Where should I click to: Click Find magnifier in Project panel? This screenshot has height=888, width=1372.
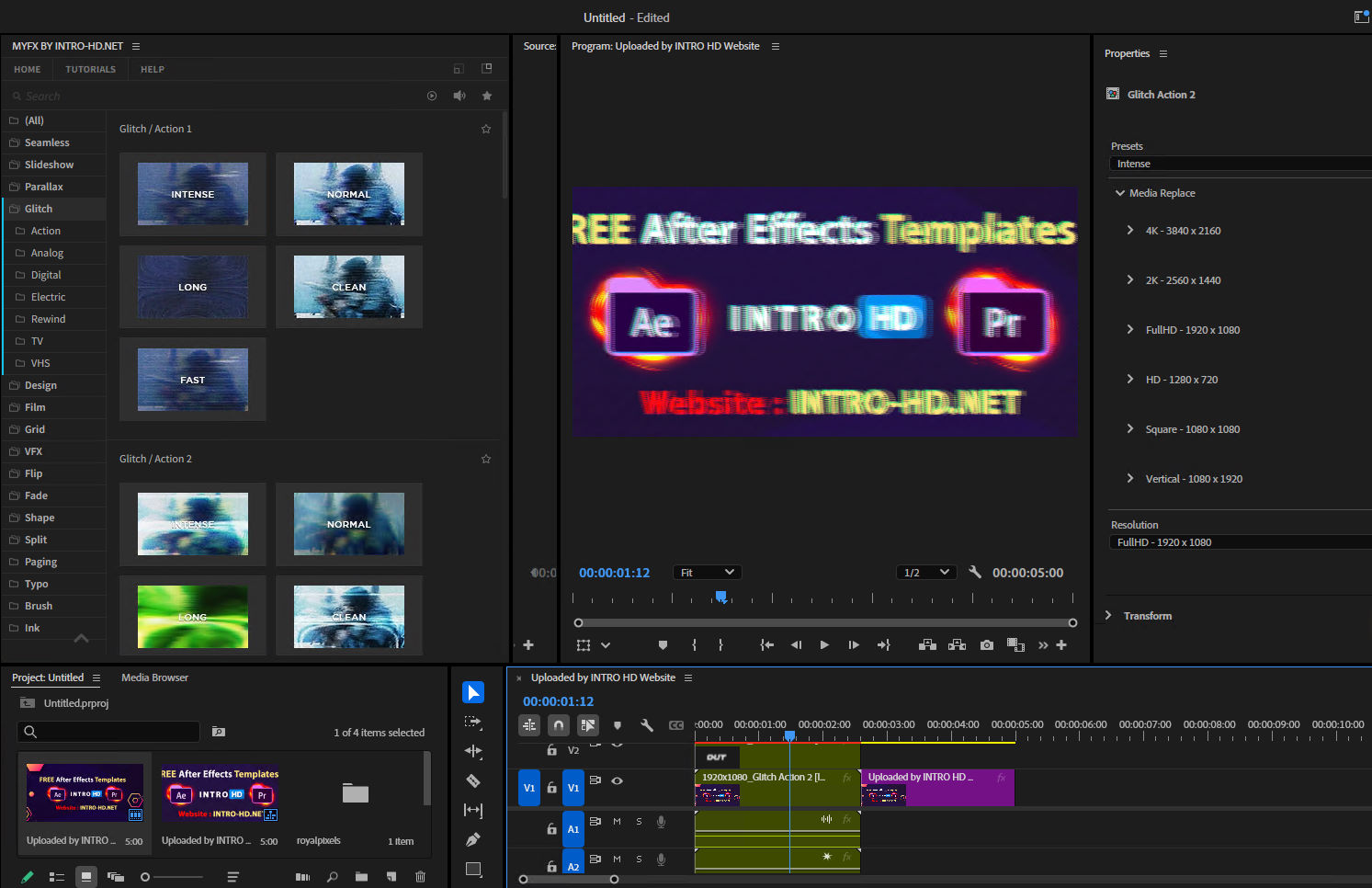coord(332,877)
